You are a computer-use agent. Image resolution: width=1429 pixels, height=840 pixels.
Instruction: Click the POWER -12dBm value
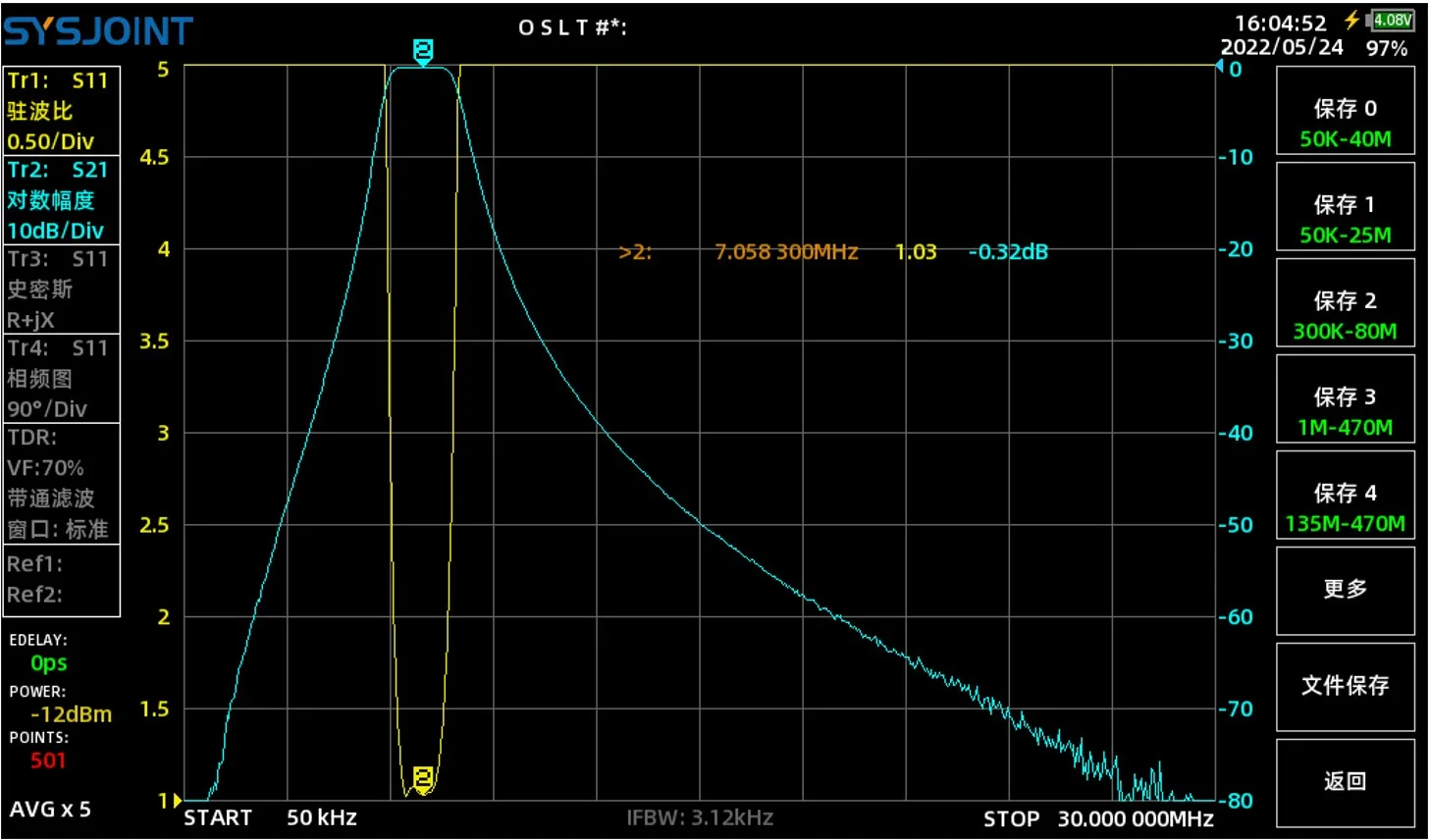pyautogui.click(x=71, y=714)
